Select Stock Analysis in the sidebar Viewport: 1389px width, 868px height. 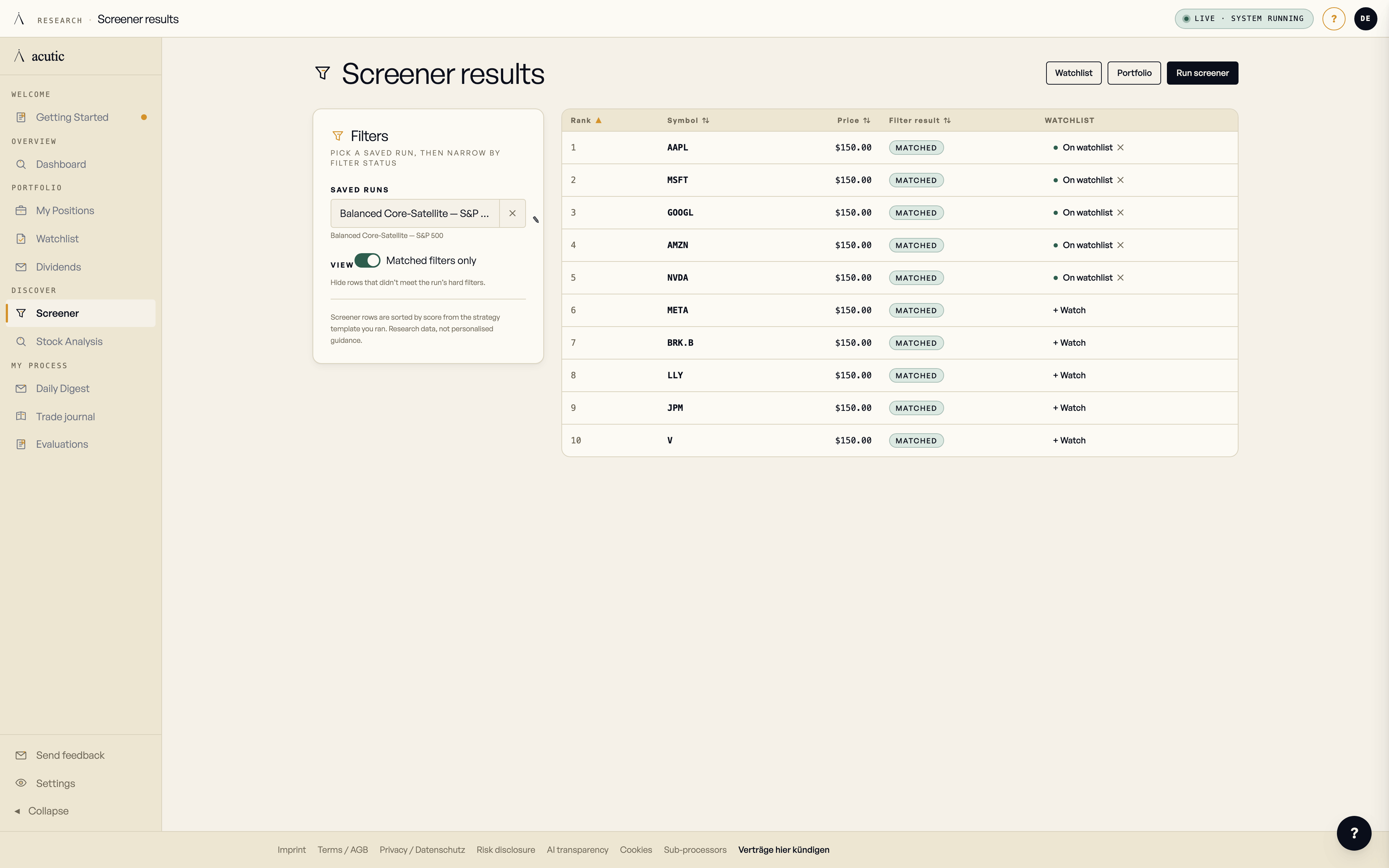tap(80, 341)
